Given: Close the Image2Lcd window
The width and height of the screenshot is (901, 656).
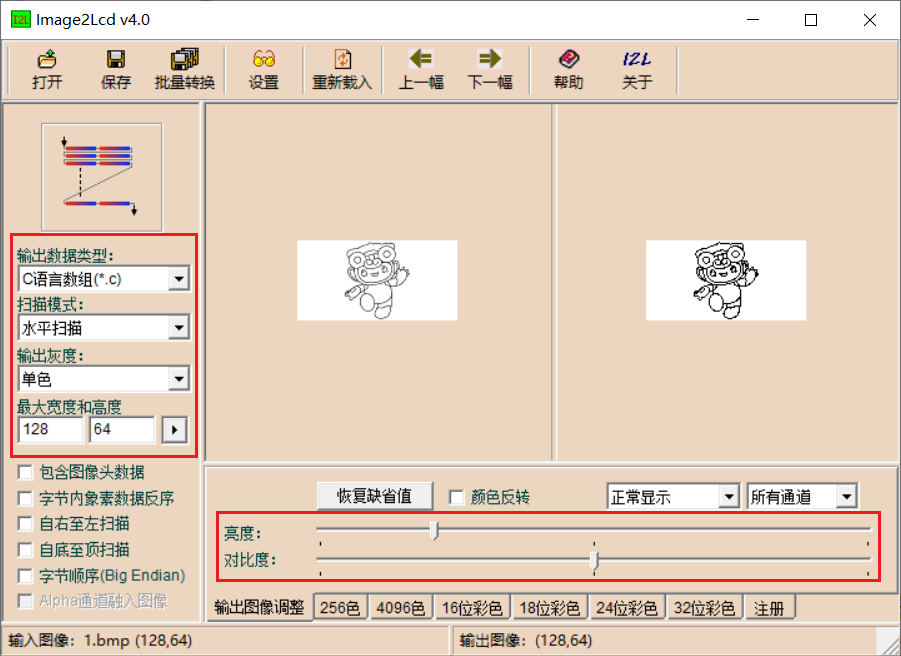Looking at the screenshot, I should coord(869,20).
